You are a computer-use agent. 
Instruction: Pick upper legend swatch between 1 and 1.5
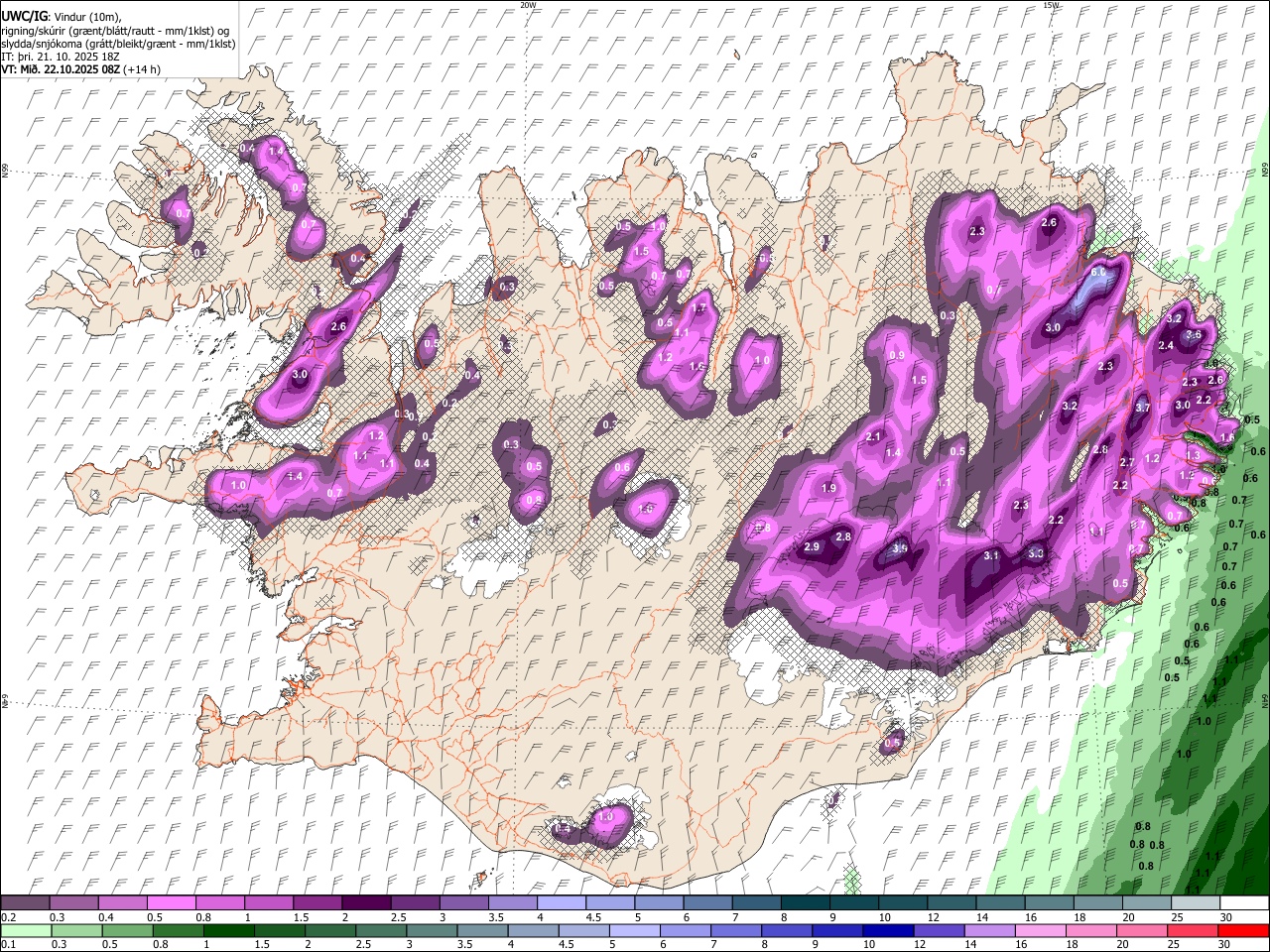[268, 902]
